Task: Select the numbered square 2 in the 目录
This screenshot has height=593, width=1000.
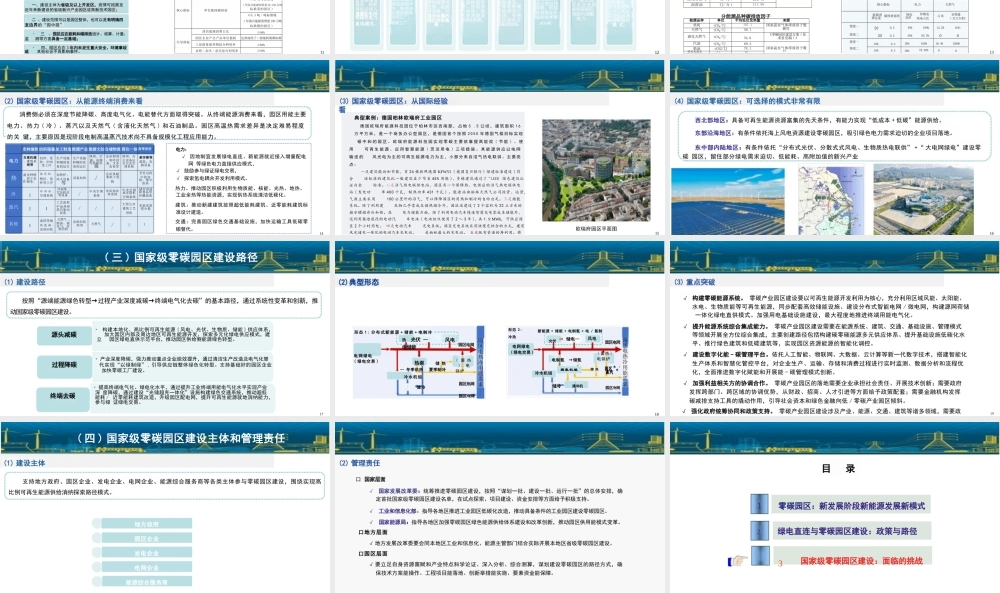Action: pos(759,531)
